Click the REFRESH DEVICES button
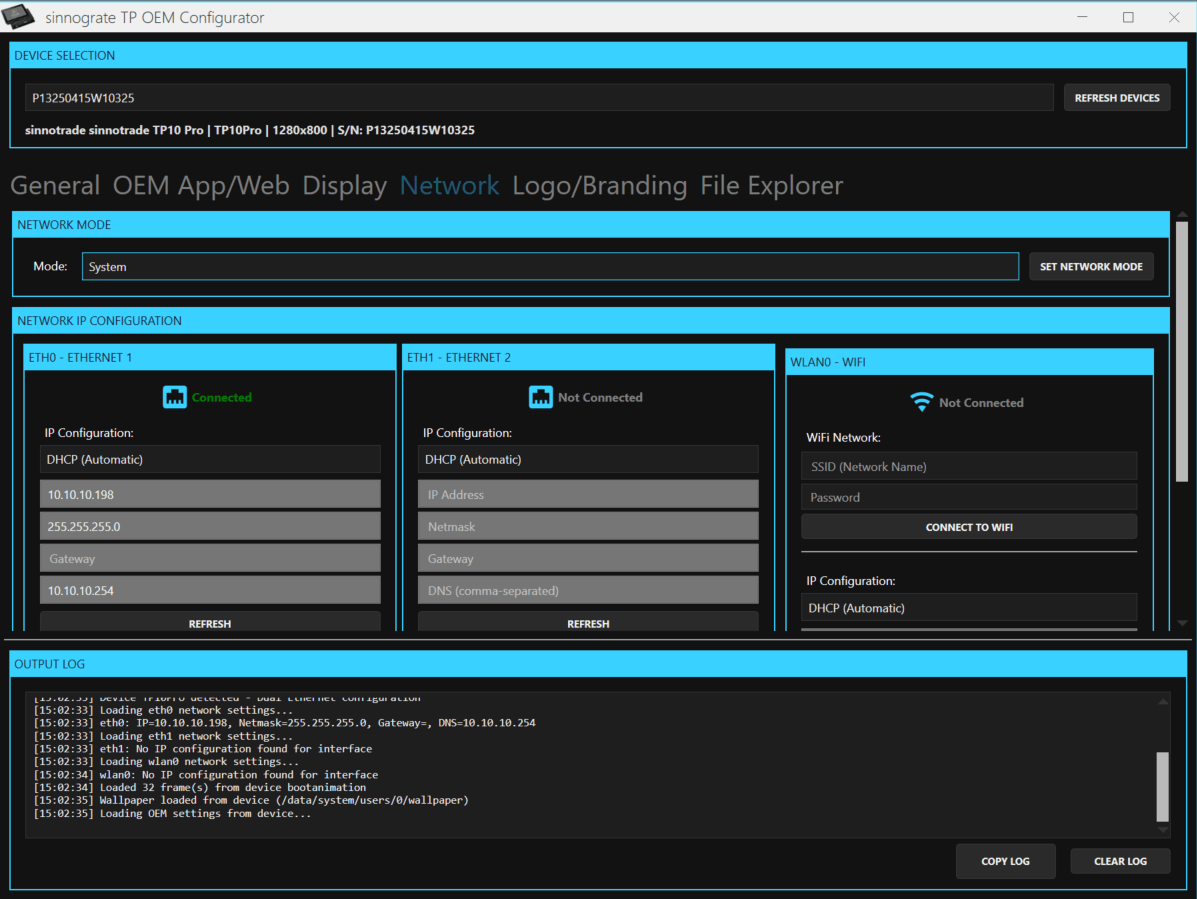Image resolution: width=1197 pixels, height=899 pixels. click(x=1117, y=97)
